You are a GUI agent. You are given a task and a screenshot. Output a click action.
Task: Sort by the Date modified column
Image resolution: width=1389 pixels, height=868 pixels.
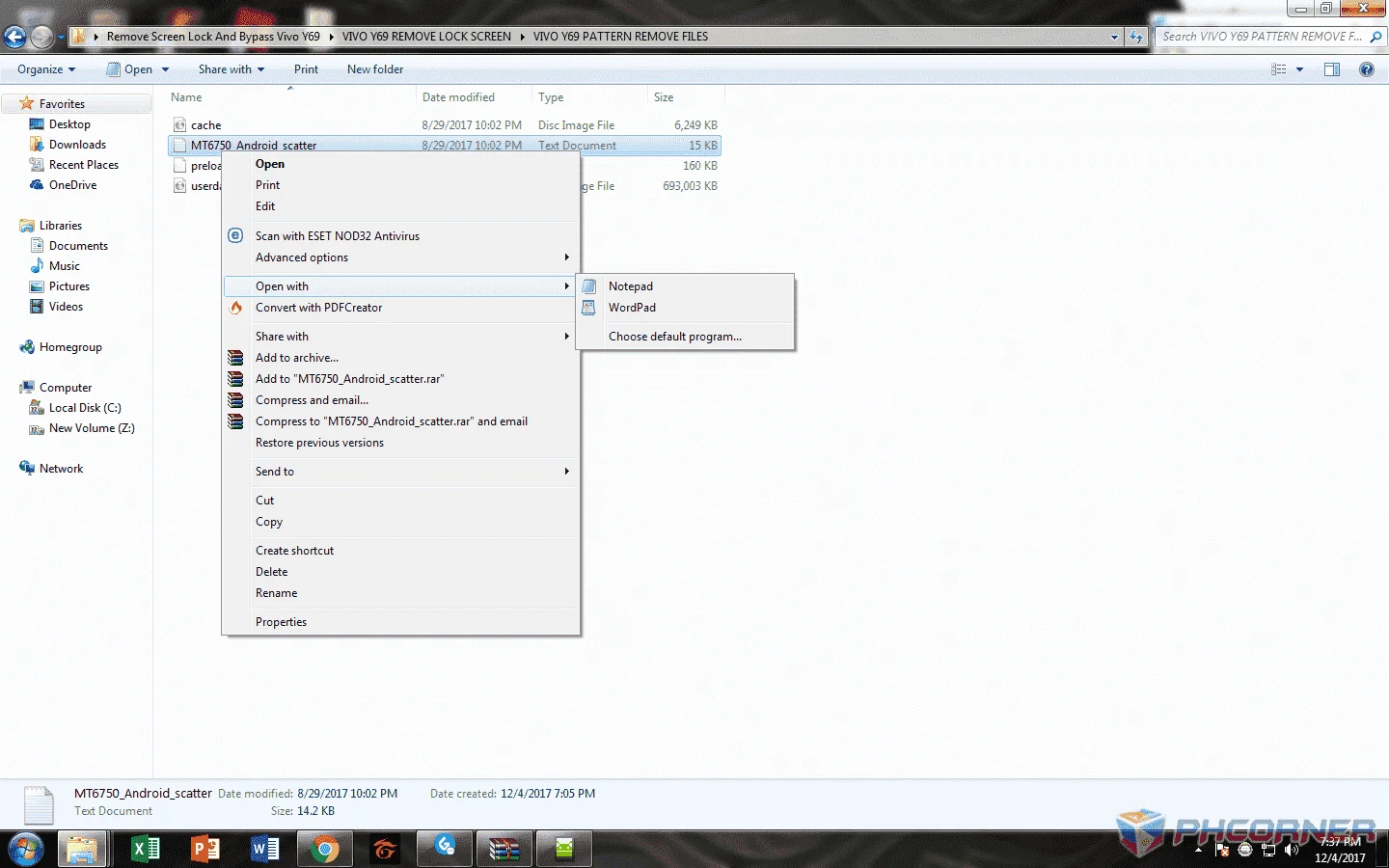[x=458, y=97]
